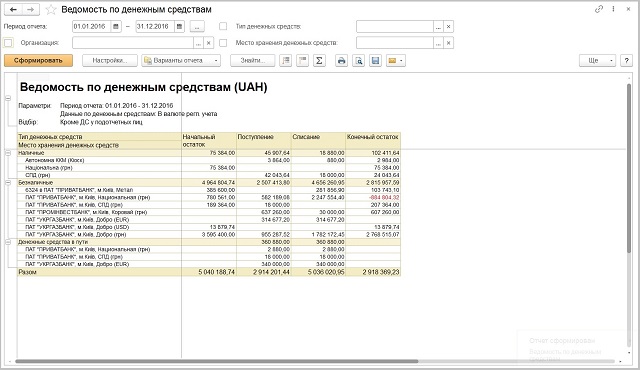Click the vertical scrollbar of the report
640x370 pixels.
pos(629,168)
